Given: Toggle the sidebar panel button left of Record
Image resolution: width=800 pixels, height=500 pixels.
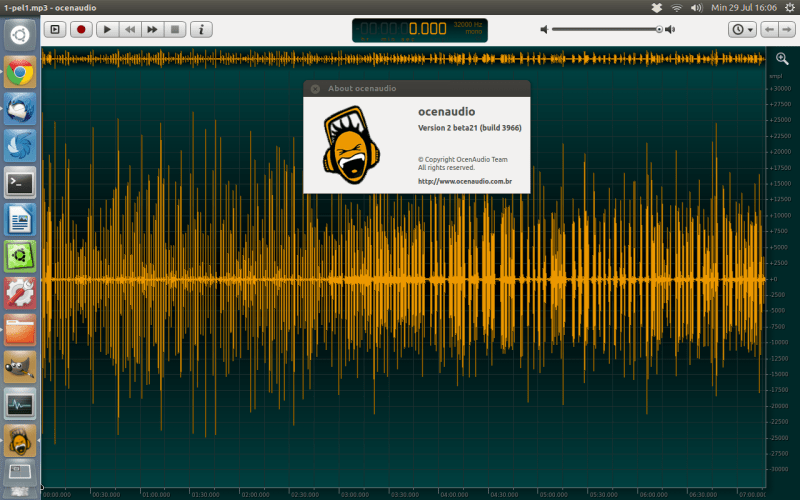Looking at the screenshot, I should (x=56, y=30).
